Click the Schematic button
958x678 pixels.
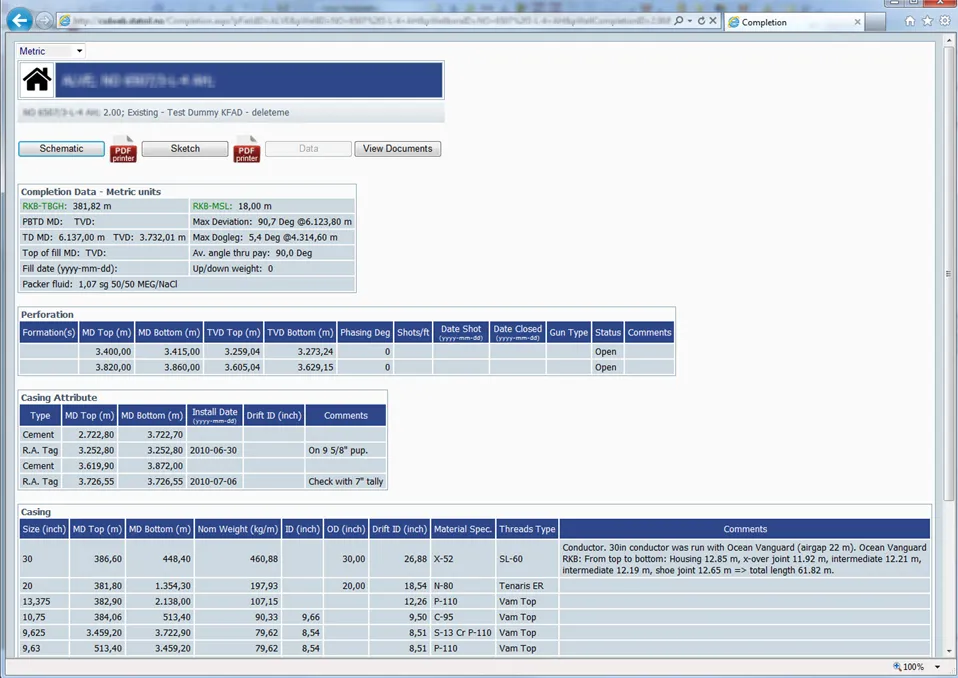[x=61, y=148]
